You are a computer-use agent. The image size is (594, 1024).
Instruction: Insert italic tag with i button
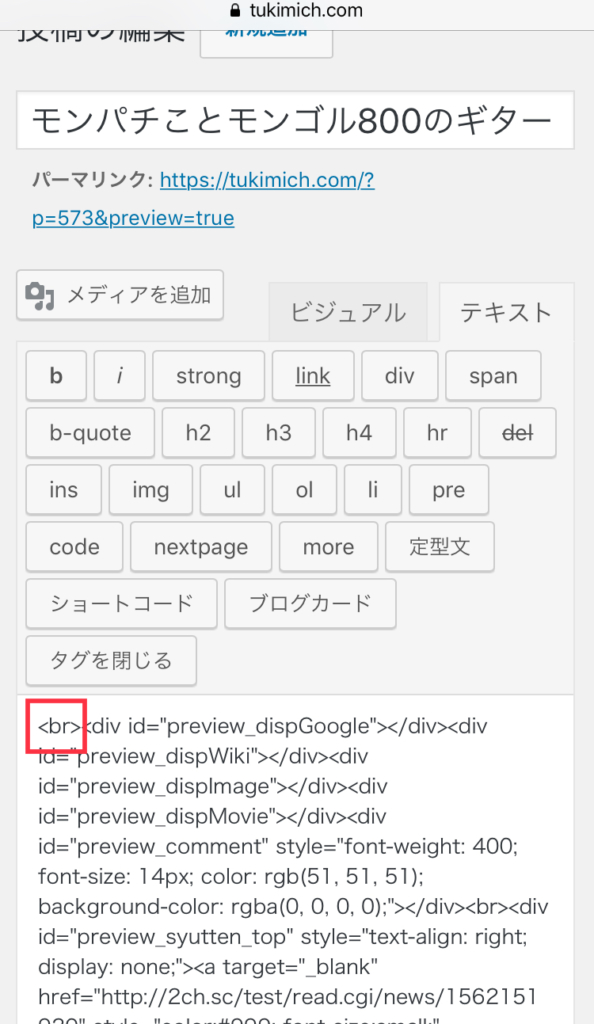click(x=119, y=376)
